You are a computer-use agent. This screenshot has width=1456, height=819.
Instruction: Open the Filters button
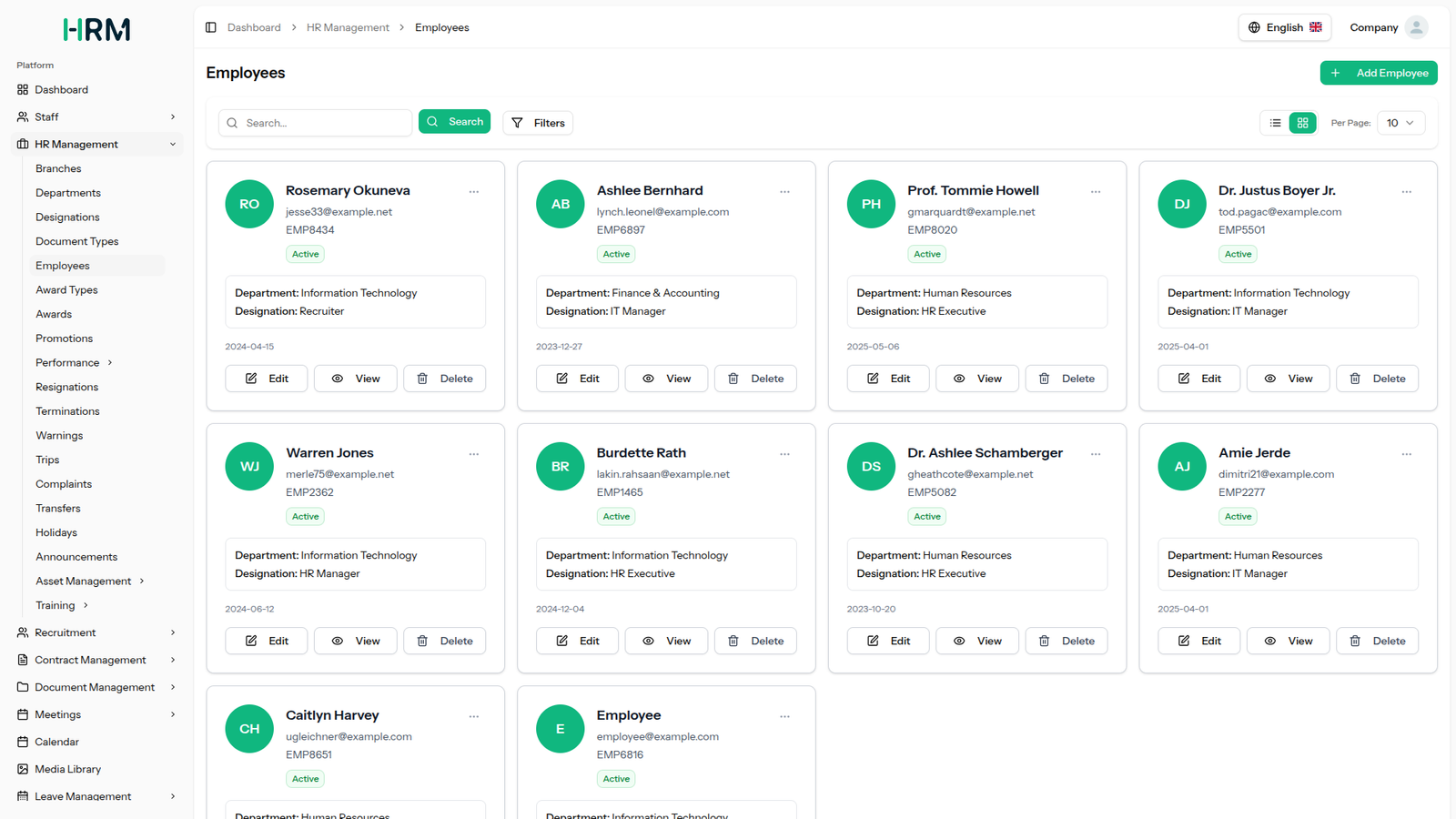[538, 123]
